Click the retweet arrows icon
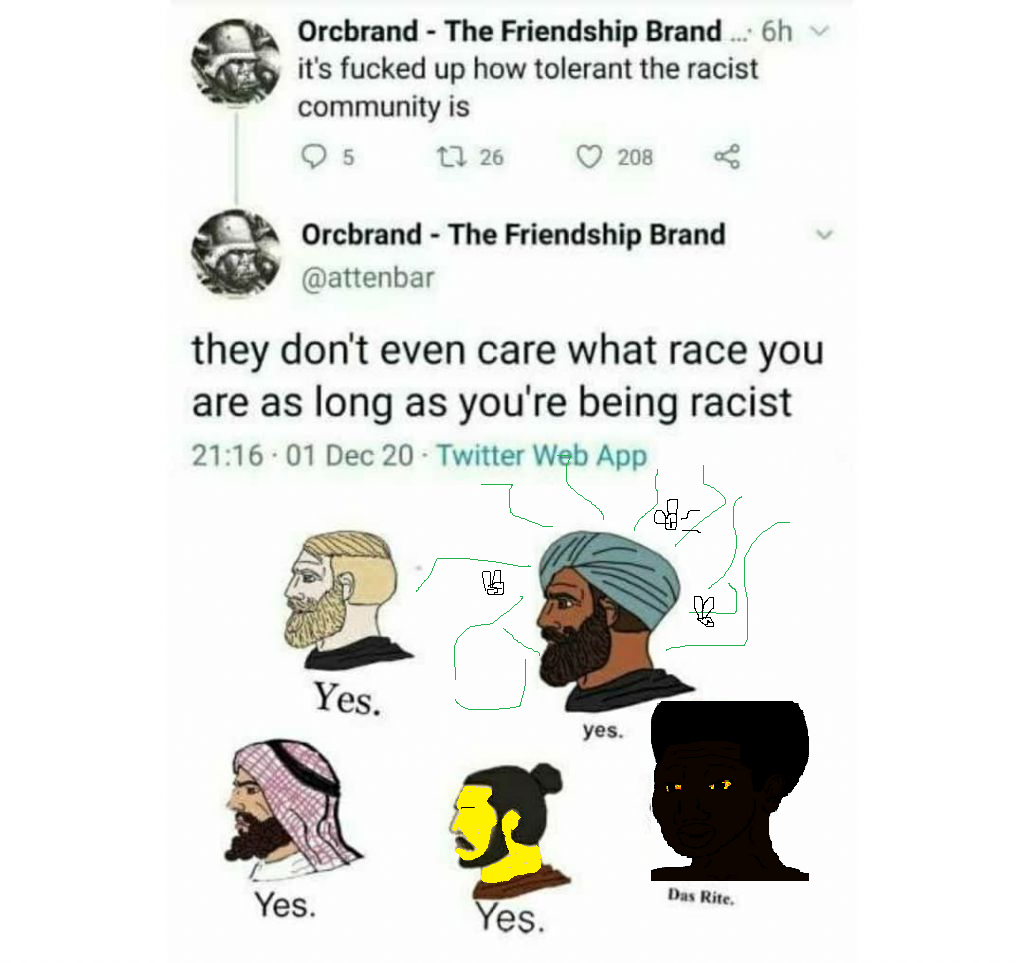The width and height of the screenshot is (1024, 963). (x=451, y=157)
